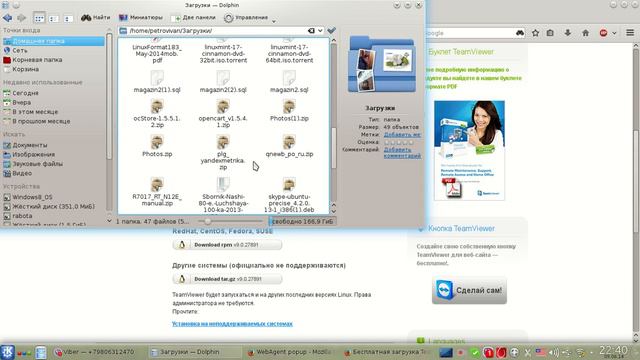Bookmark page with browser star icon
640x360 pixels.
click(535, 33)
